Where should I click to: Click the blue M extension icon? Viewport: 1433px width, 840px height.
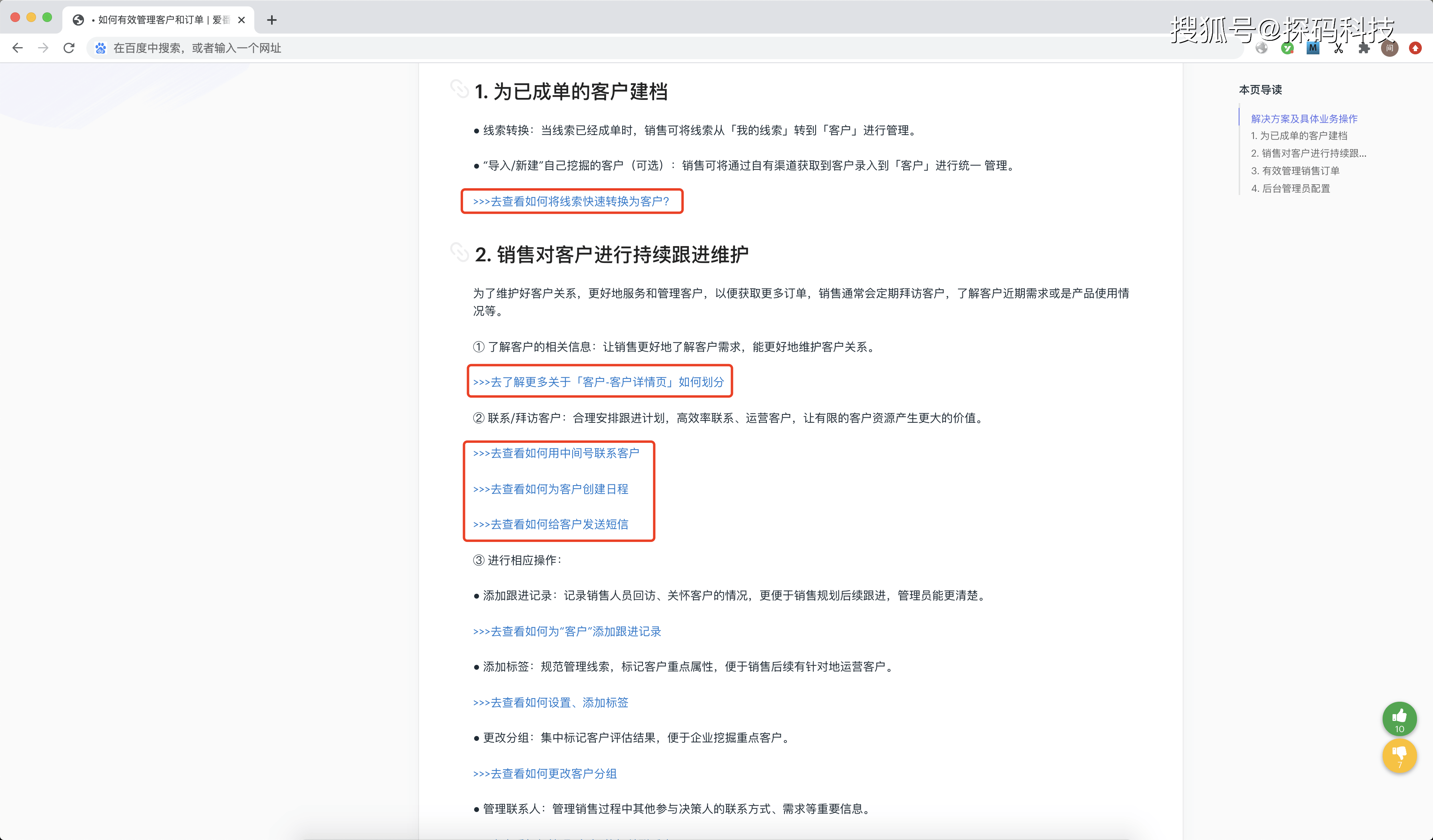(x=1313, y=48)
